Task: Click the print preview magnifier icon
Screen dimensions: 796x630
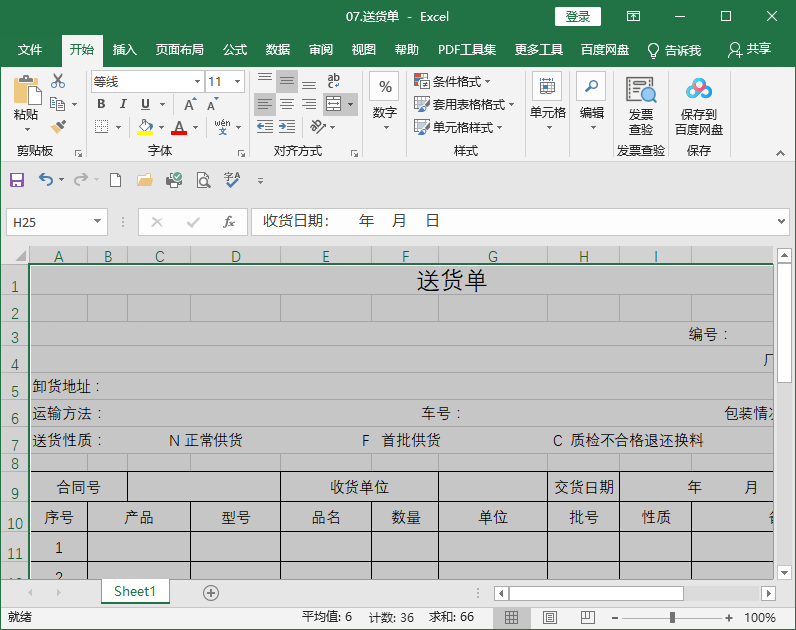Action: pyautogui.click(x=204, y=180)
